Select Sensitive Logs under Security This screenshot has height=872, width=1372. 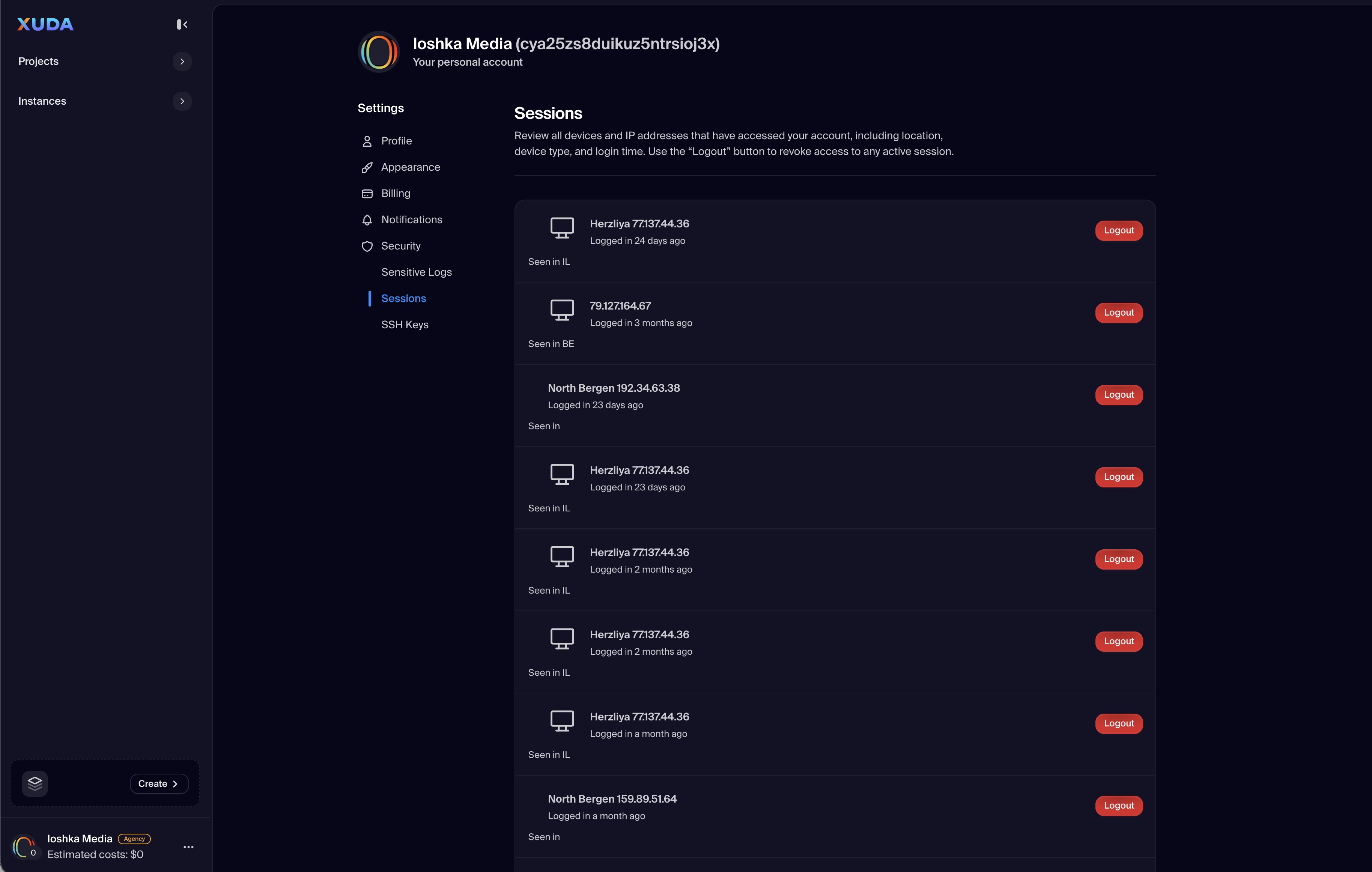tap(416, 272)
